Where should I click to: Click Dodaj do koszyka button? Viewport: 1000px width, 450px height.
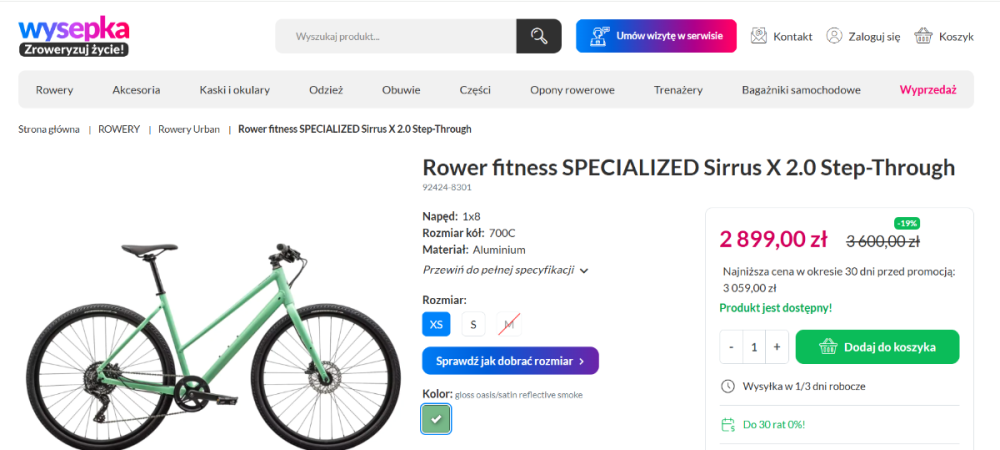(x=877, y=347)
